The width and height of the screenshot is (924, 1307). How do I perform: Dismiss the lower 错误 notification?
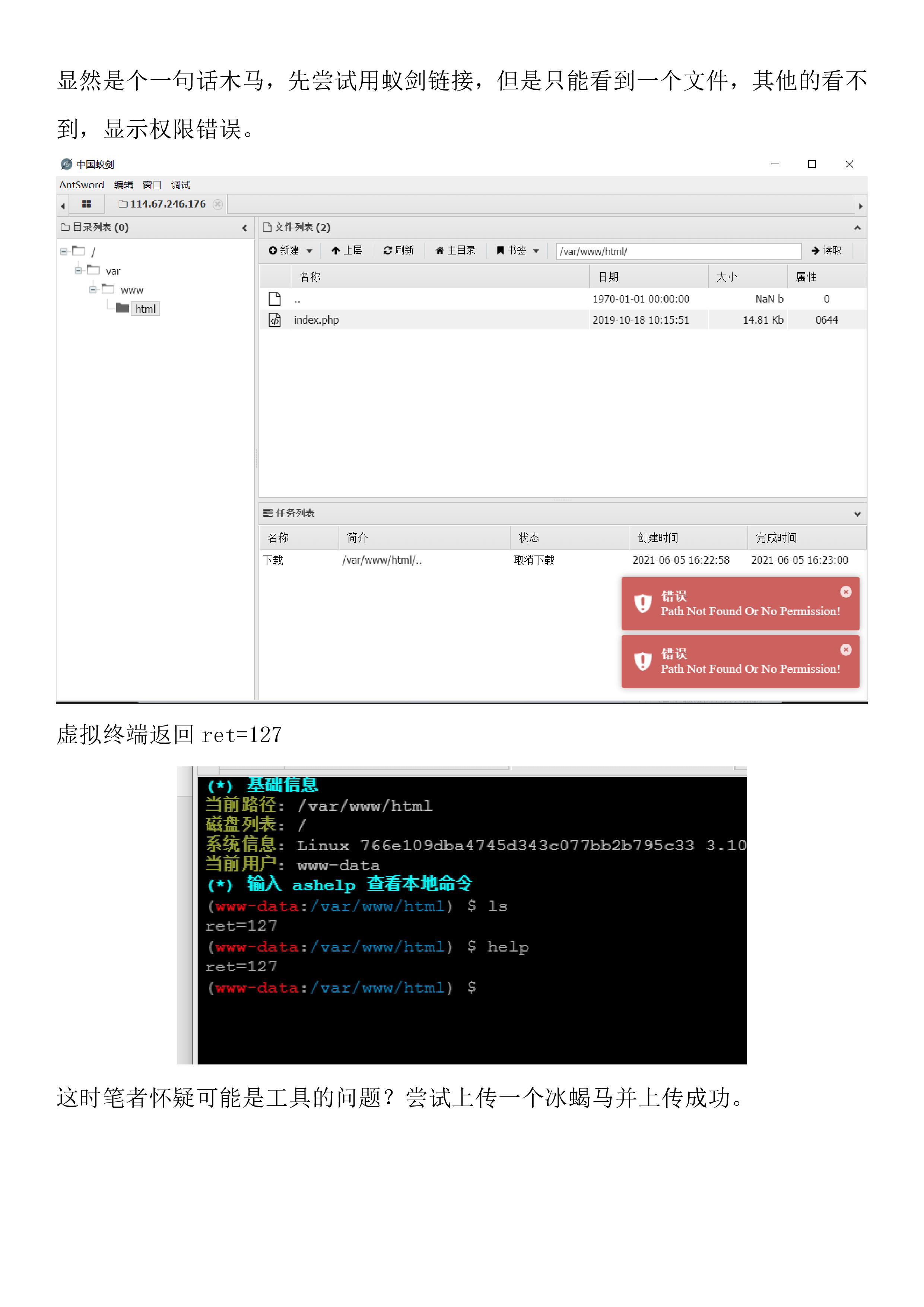tap(846, 649)
